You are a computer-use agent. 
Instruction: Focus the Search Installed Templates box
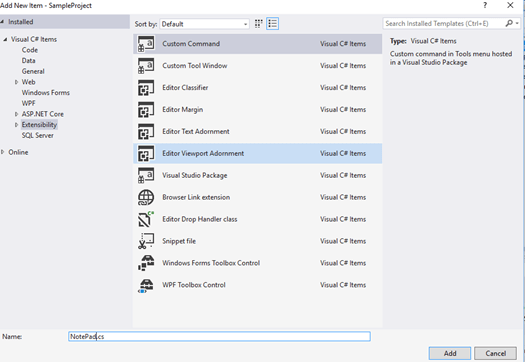[x=443, y=23]
